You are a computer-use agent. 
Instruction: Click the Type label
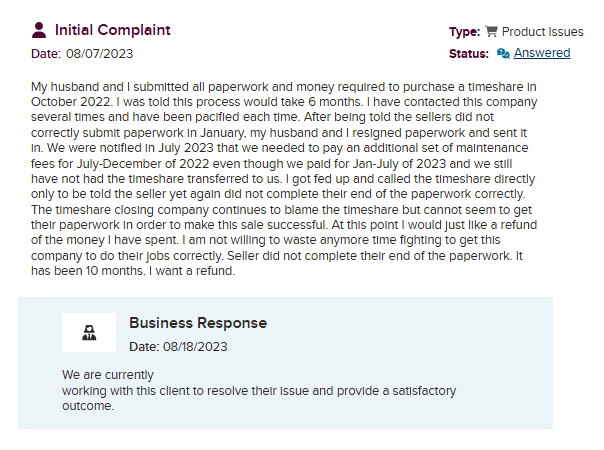point(465,32)
